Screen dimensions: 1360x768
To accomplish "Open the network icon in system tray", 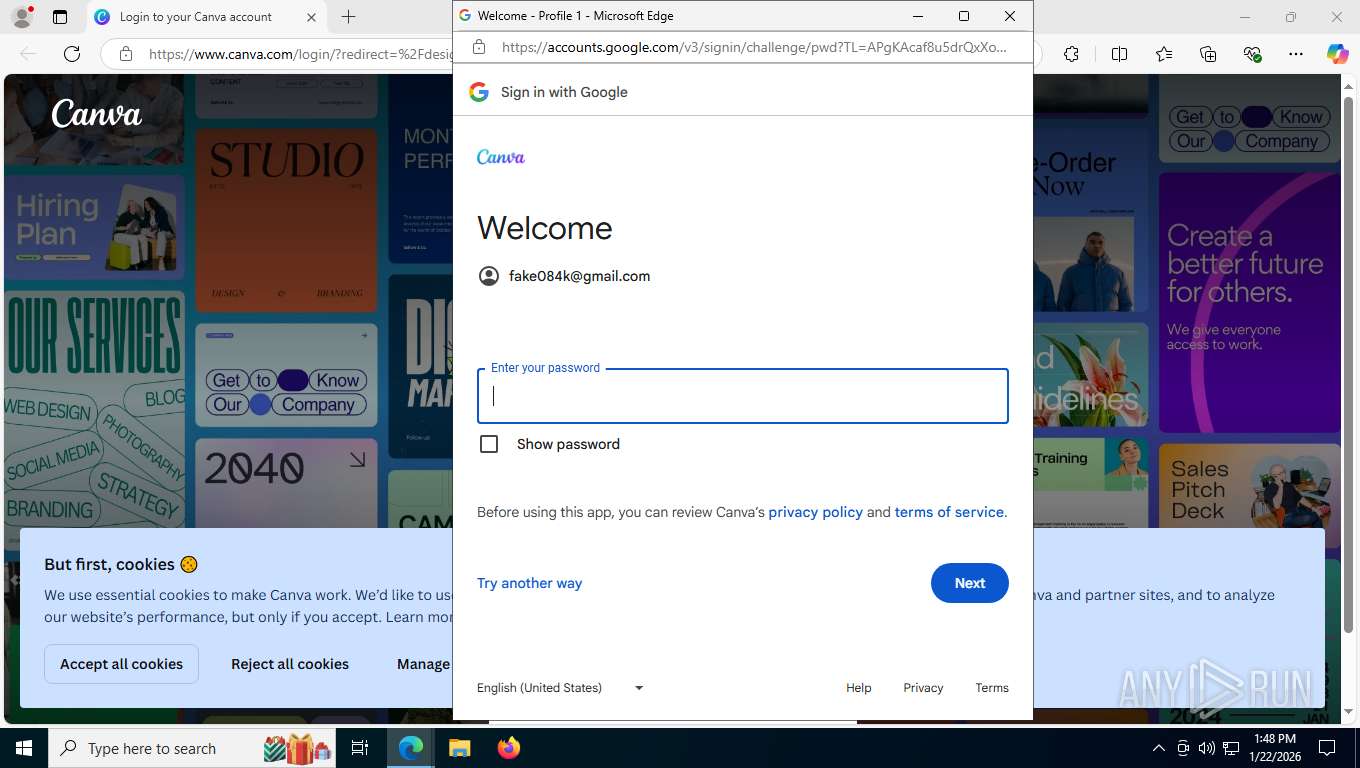I will point(1231,748).
